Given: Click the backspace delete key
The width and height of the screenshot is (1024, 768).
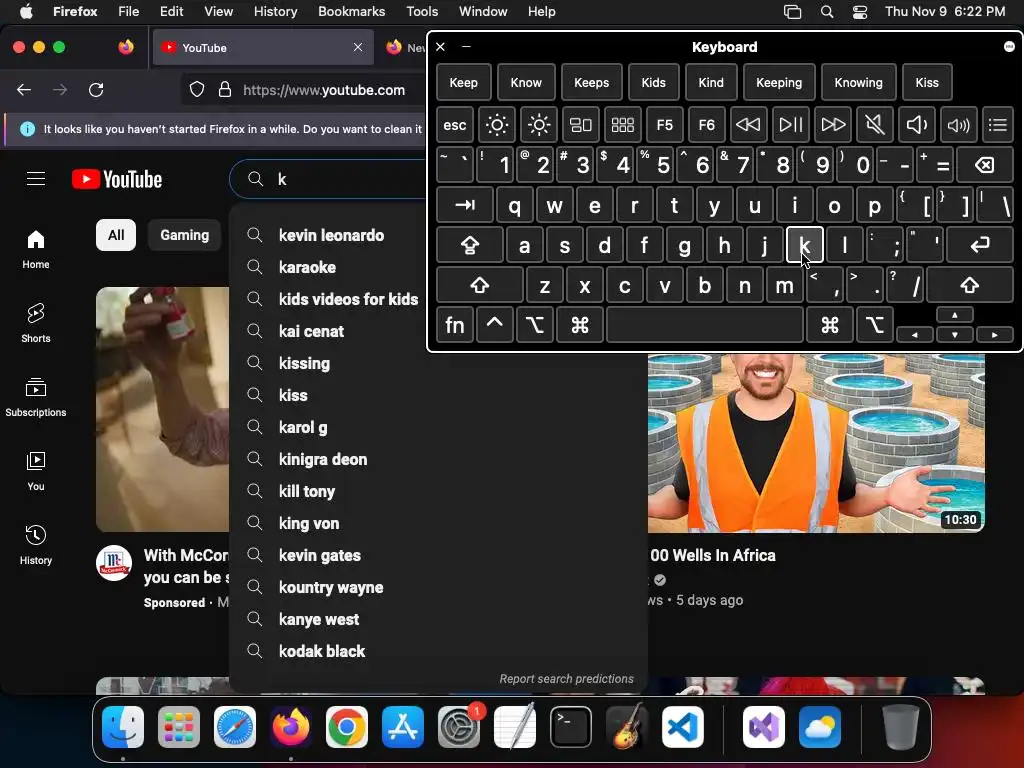Looking at the screenshot, I should [x=985, y=165].
